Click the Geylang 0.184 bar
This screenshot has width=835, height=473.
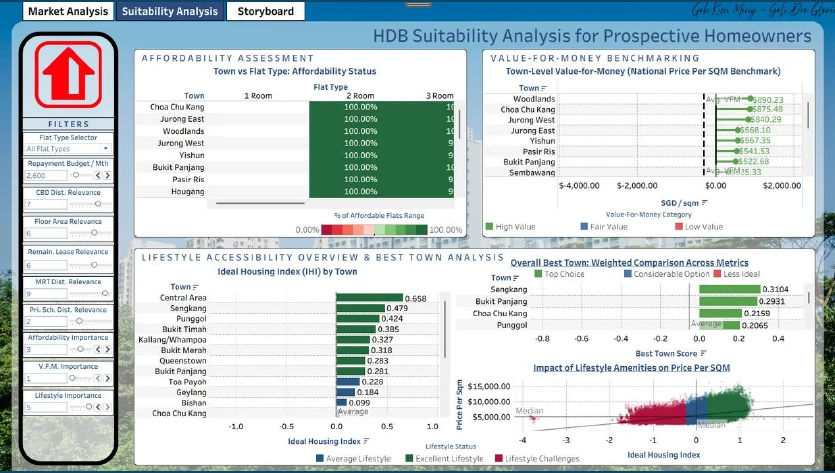click(x=346, y=393)
